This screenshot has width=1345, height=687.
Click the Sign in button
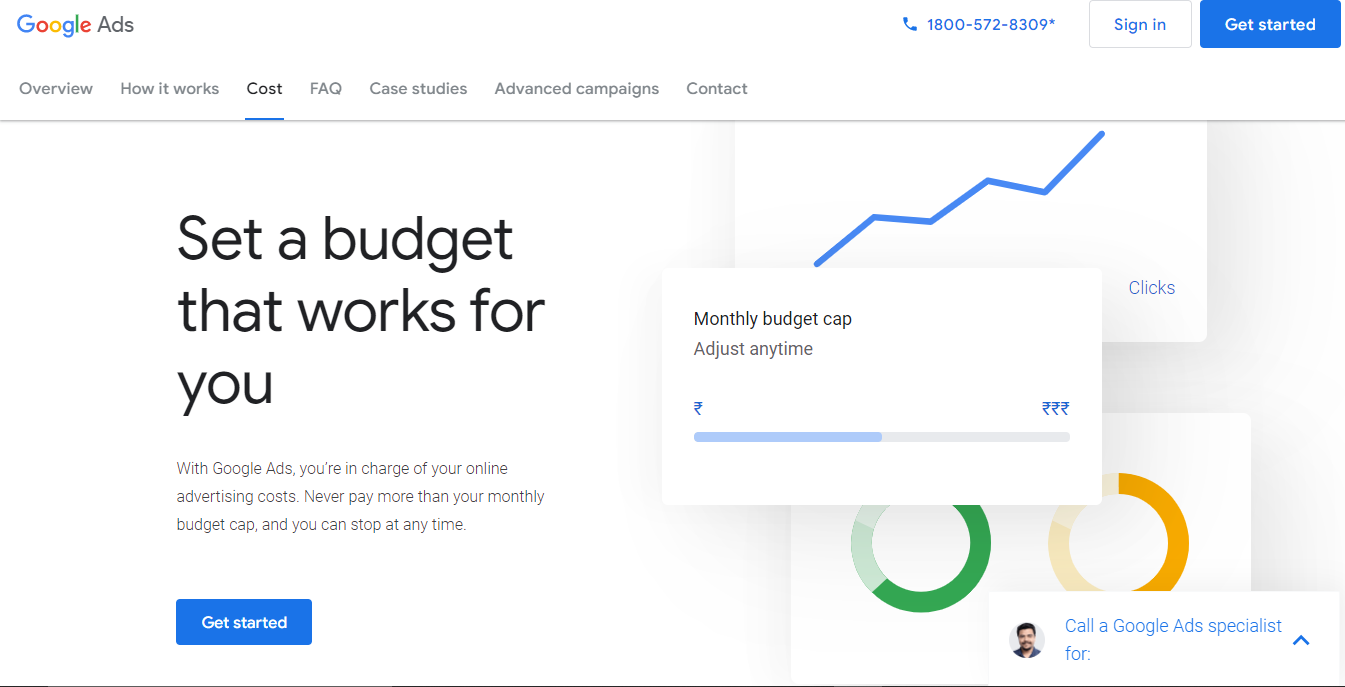tap(1140, 24)
